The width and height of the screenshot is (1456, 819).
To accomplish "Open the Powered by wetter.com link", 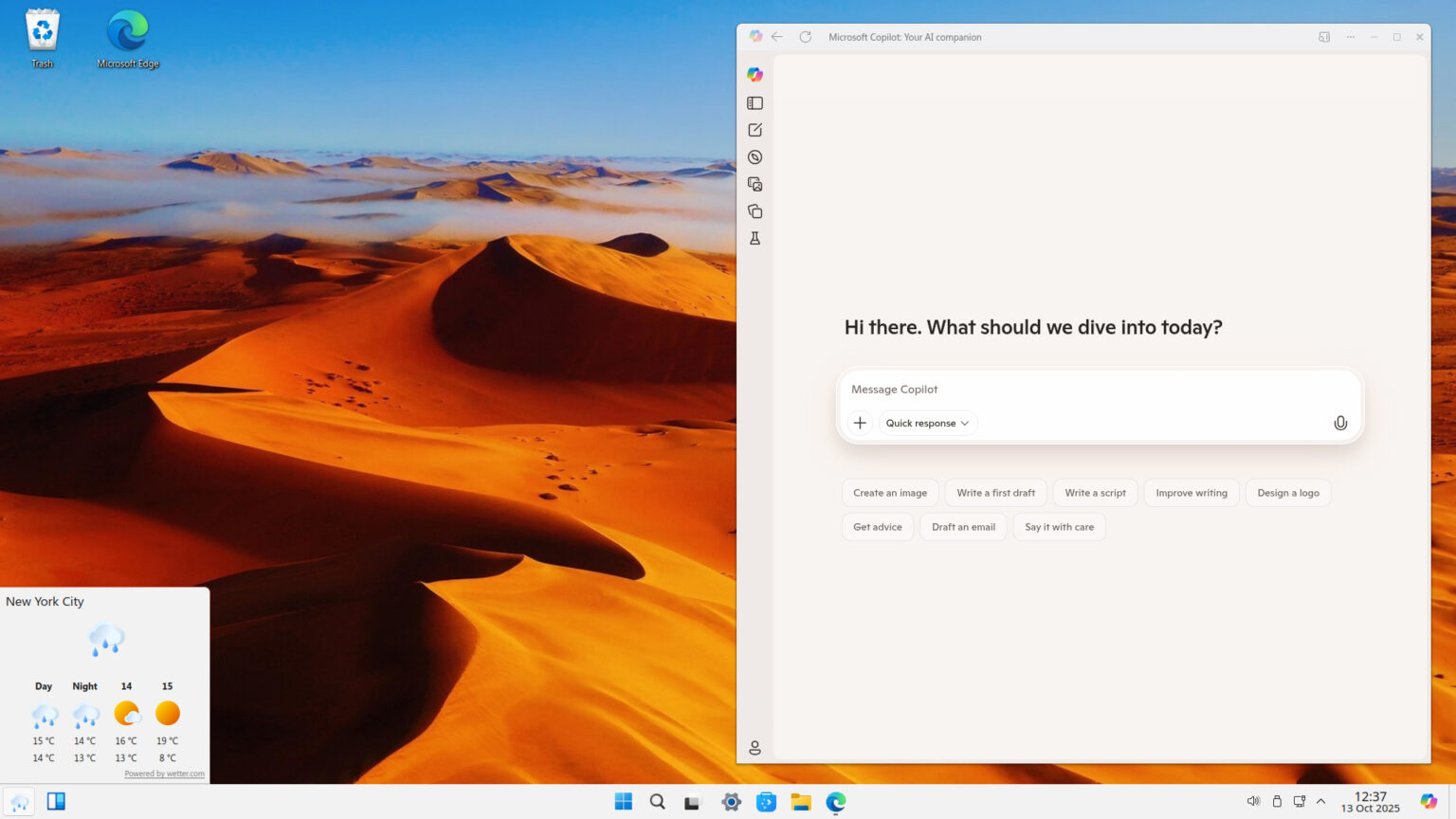I will click(x=164, y=773).
